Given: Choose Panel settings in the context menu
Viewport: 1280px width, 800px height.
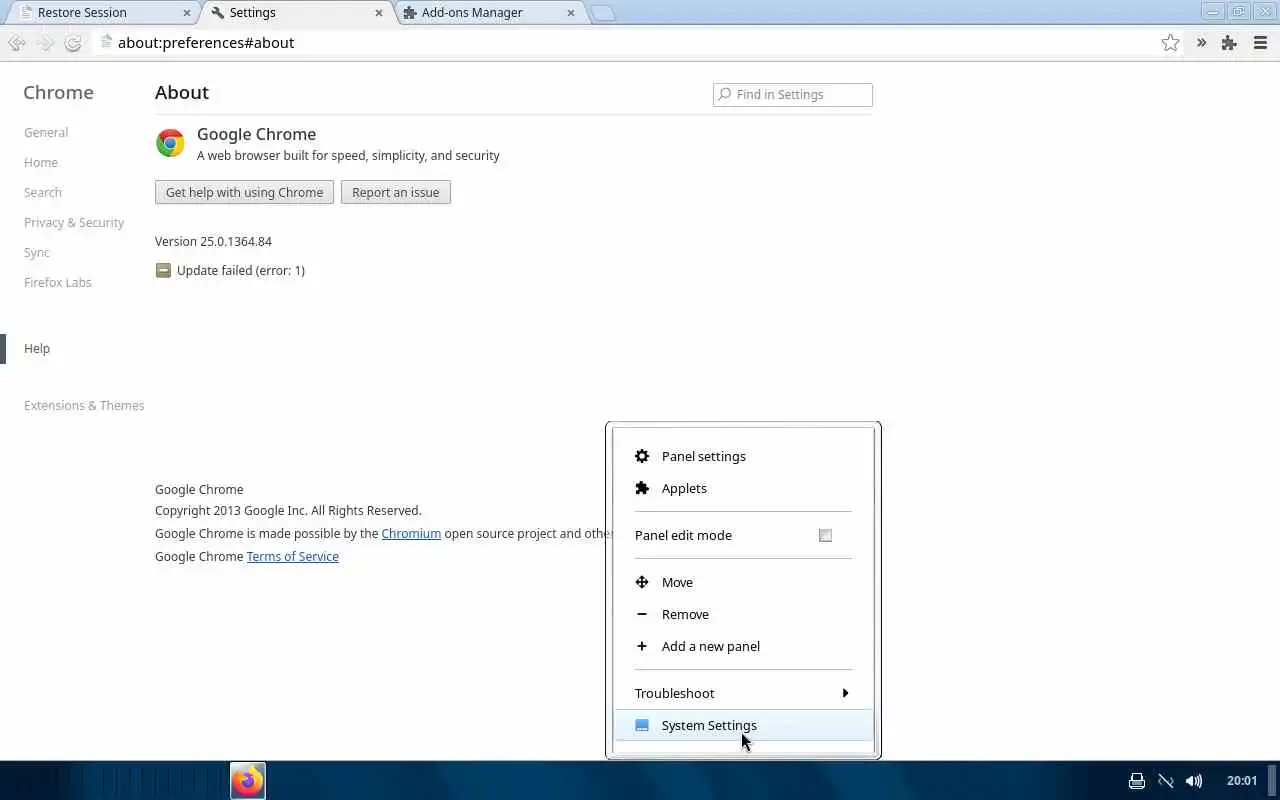Looking at the screenshot, I should (743, 456).
